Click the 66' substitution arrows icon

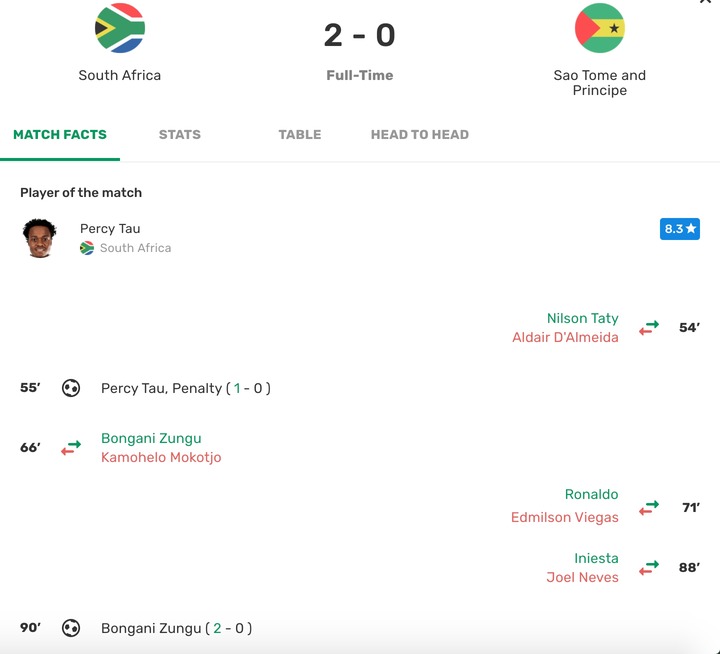click(71, 448)
